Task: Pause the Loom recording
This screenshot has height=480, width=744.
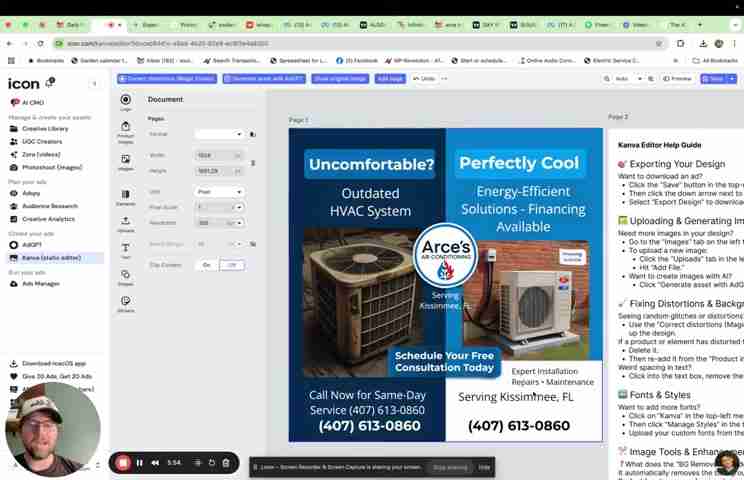Action: (140, 463)
